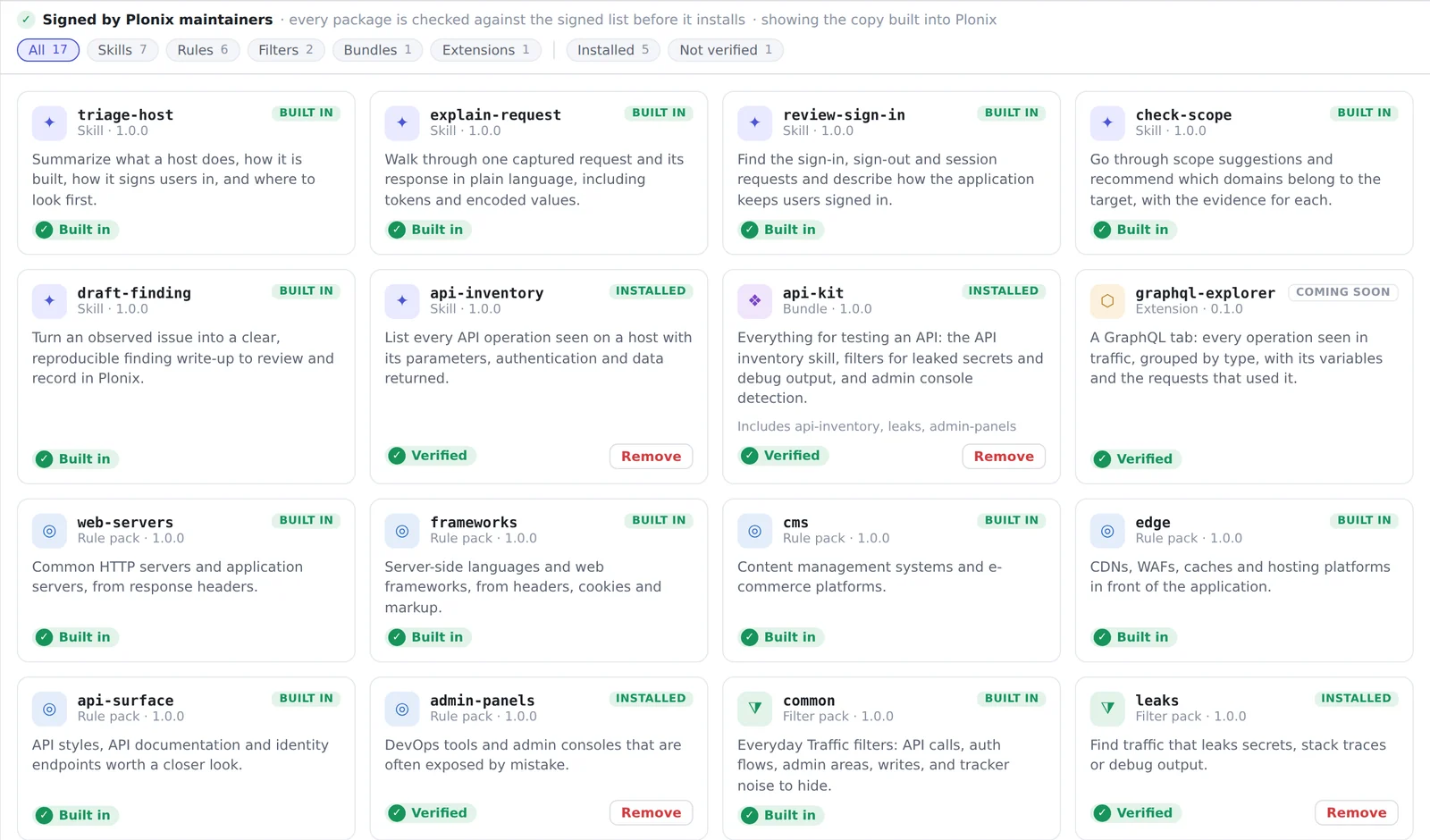The image size is (1430, 840).
Task: Click the COMING SOON tag on graphql-explorer
Action: [1343, 292]
